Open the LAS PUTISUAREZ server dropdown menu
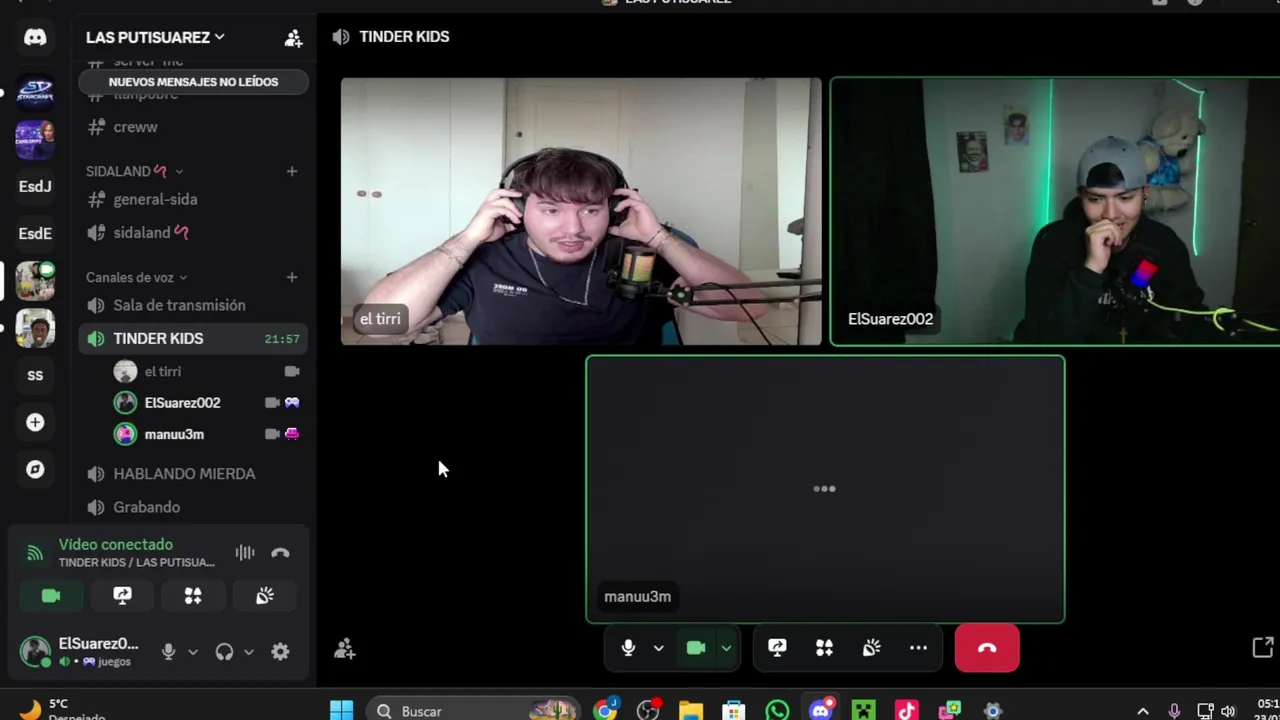 coord(155,37)
